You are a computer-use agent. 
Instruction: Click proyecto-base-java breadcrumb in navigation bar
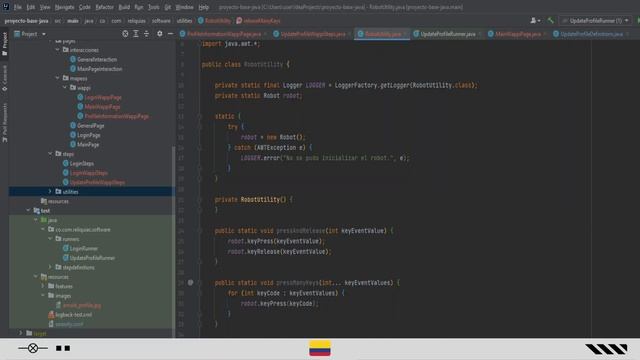point(26,21)
